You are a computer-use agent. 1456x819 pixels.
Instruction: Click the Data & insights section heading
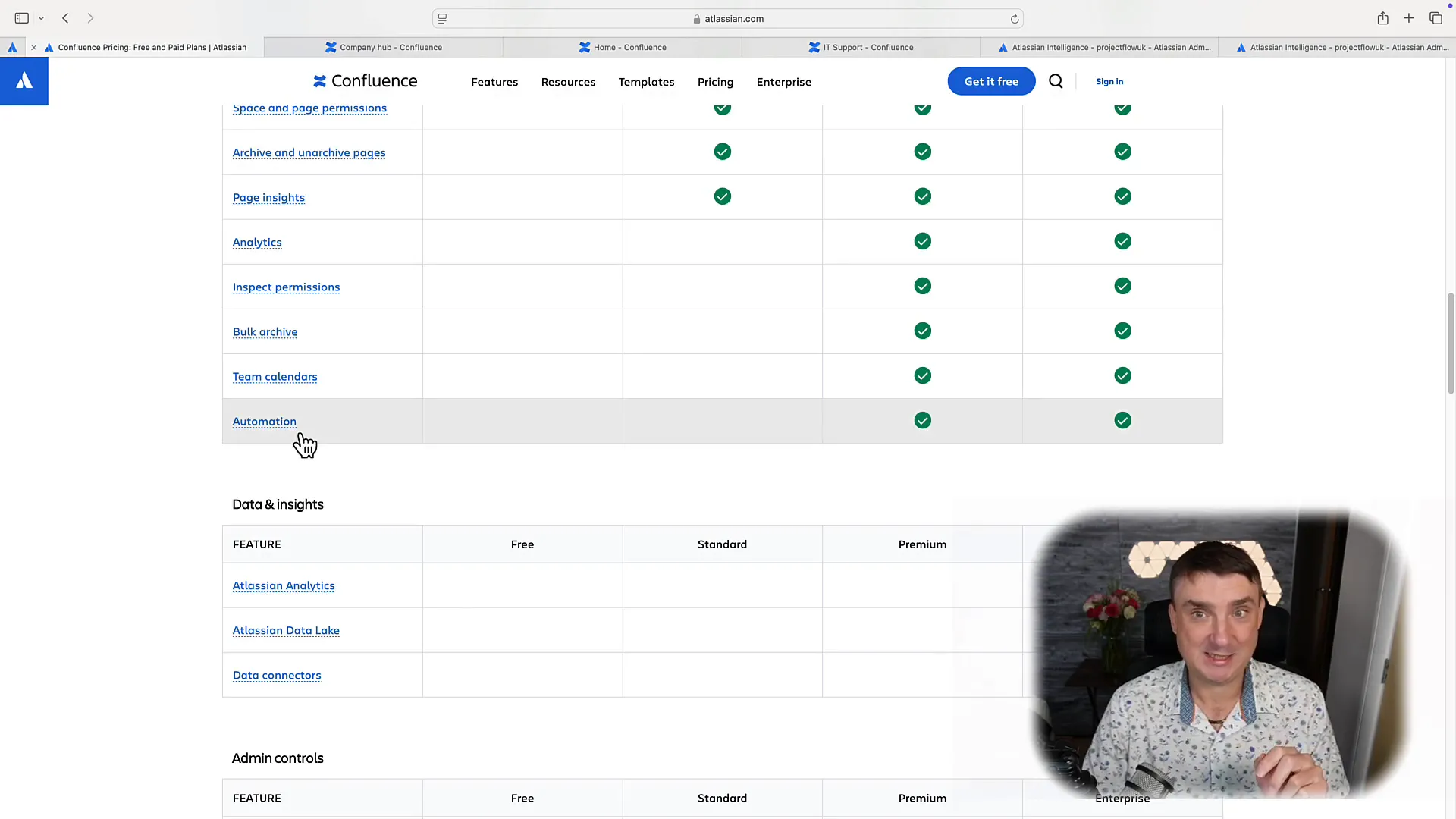coord(278,504)
